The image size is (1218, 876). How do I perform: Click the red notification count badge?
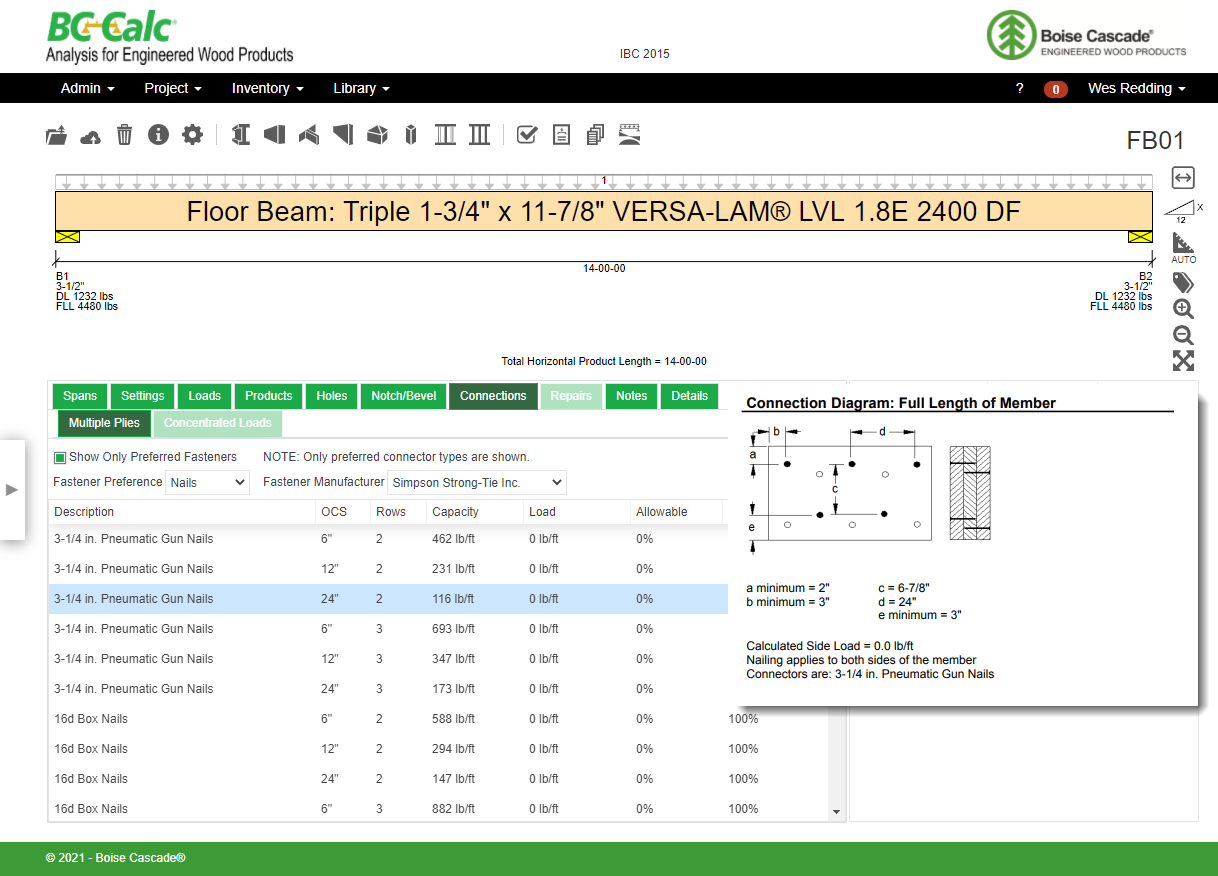1055,89
